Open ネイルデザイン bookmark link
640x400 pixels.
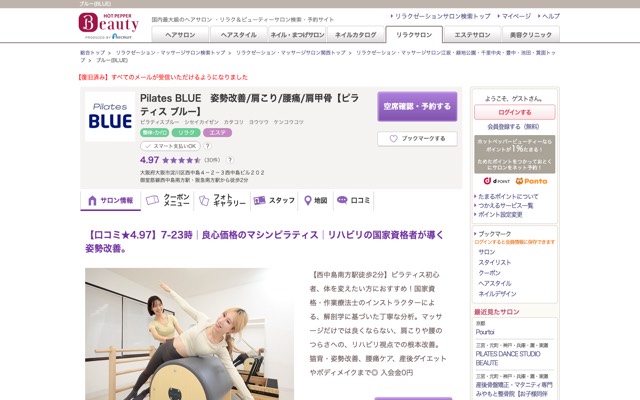pos(497,294)
